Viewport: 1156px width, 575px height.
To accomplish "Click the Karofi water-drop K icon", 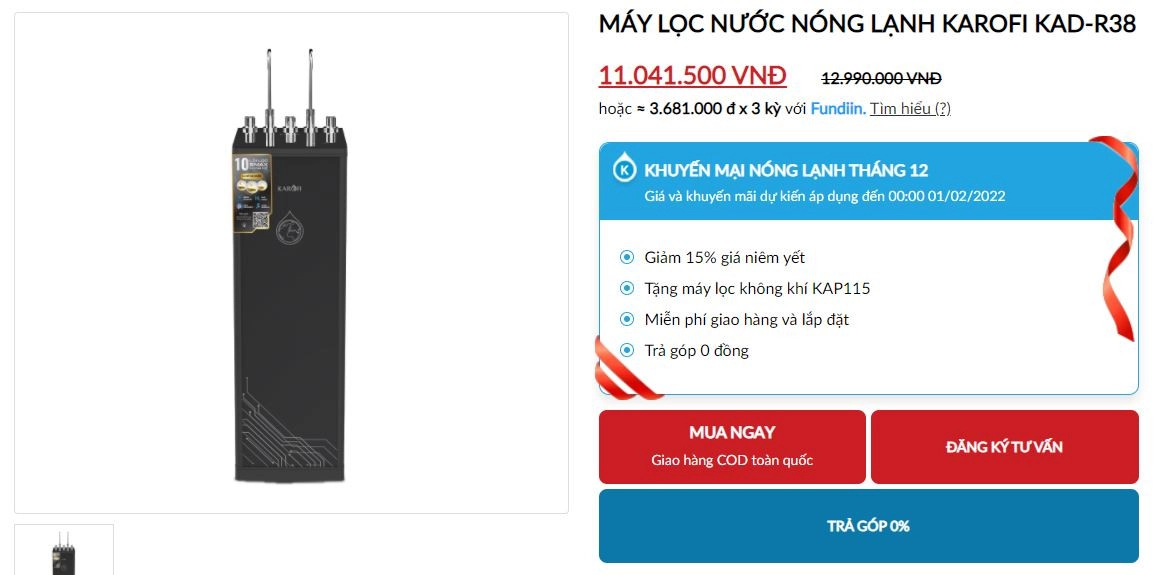I will [x=625, y=170].
